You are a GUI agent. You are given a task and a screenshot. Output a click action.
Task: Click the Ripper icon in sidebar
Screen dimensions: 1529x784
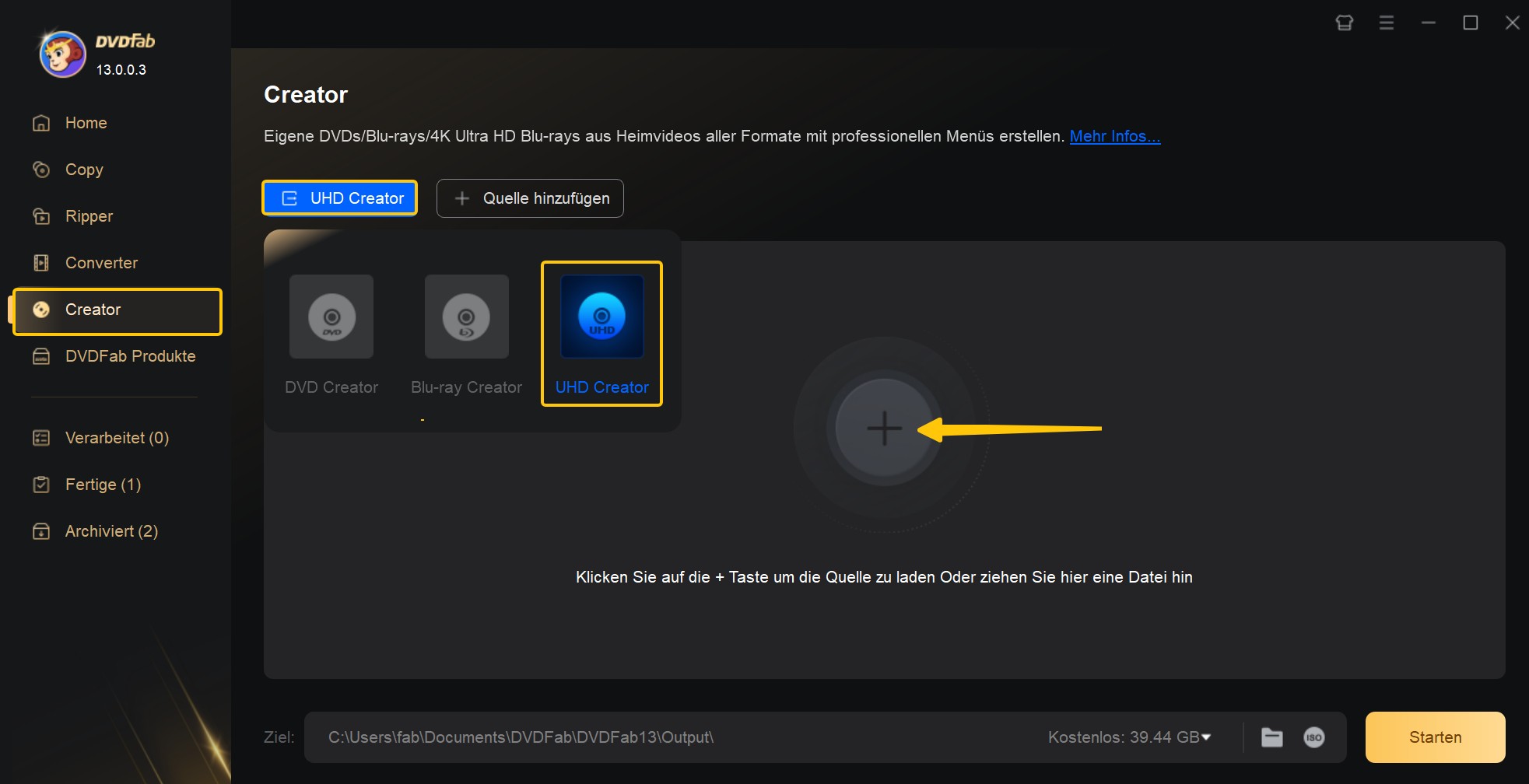(41, 216)
